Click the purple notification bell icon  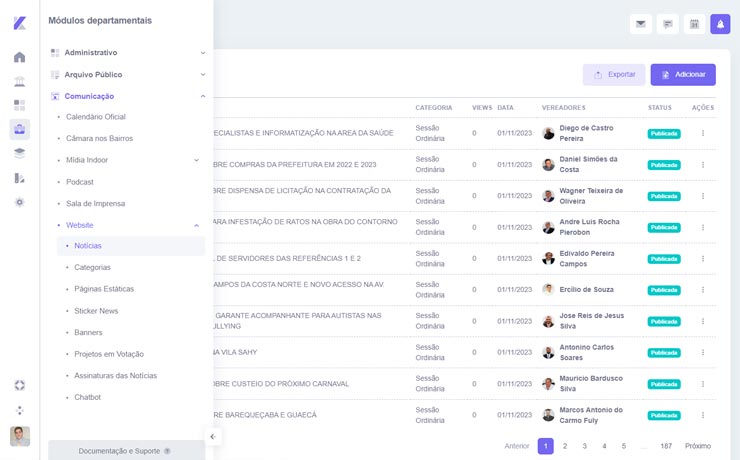pyautogui.click(x=720, y=24)
